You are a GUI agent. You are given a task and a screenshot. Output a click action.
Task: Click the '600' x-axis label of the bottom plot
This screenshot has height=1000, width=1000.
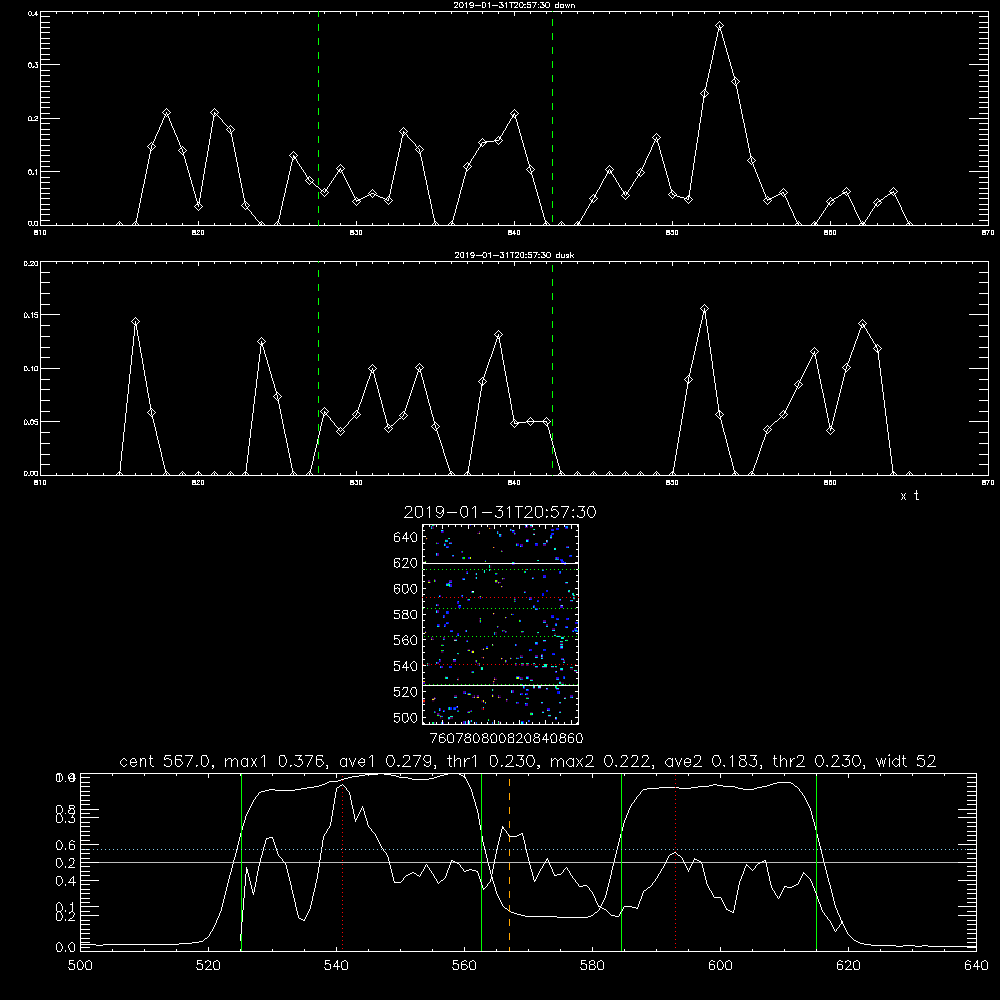(x=721, y=966)
